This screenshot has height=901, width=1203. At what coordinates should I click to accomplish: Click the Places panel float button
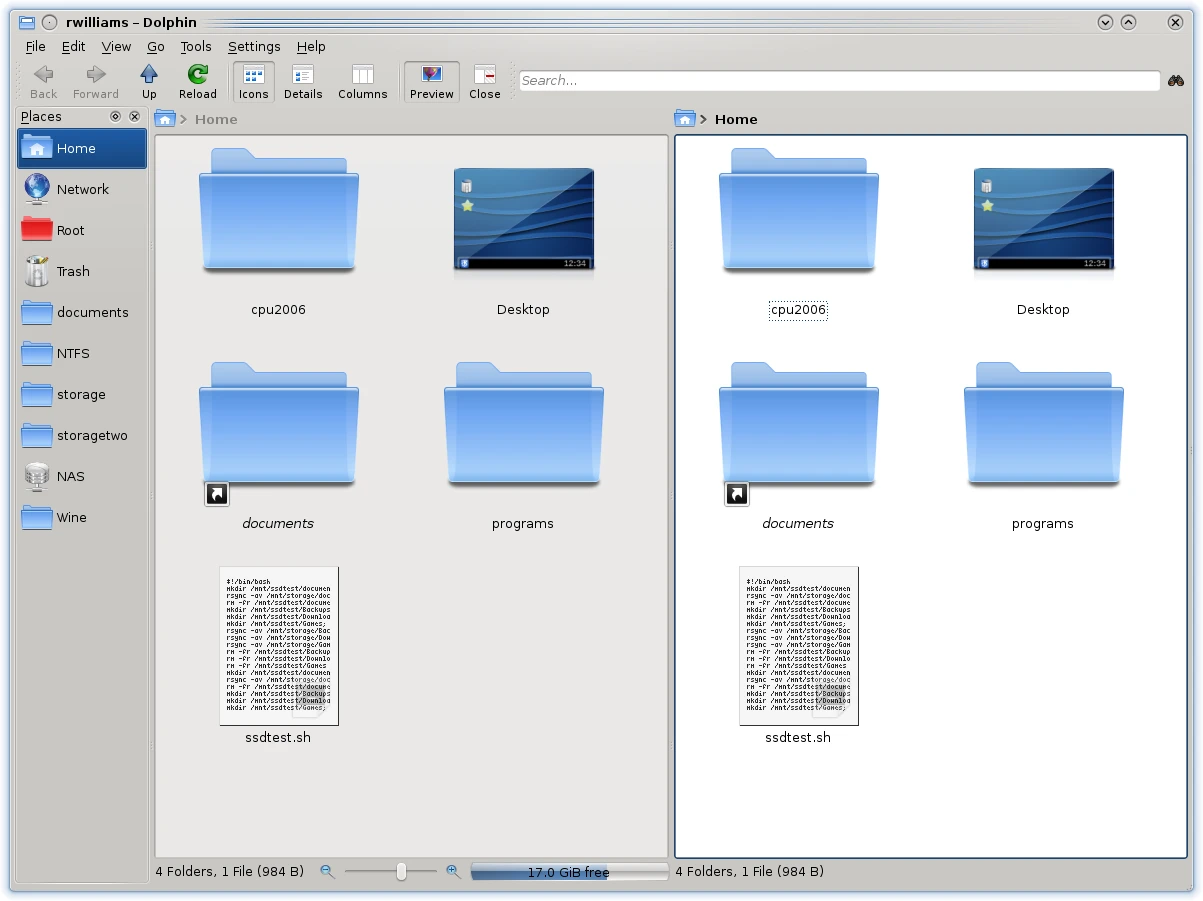pos(115,116)
